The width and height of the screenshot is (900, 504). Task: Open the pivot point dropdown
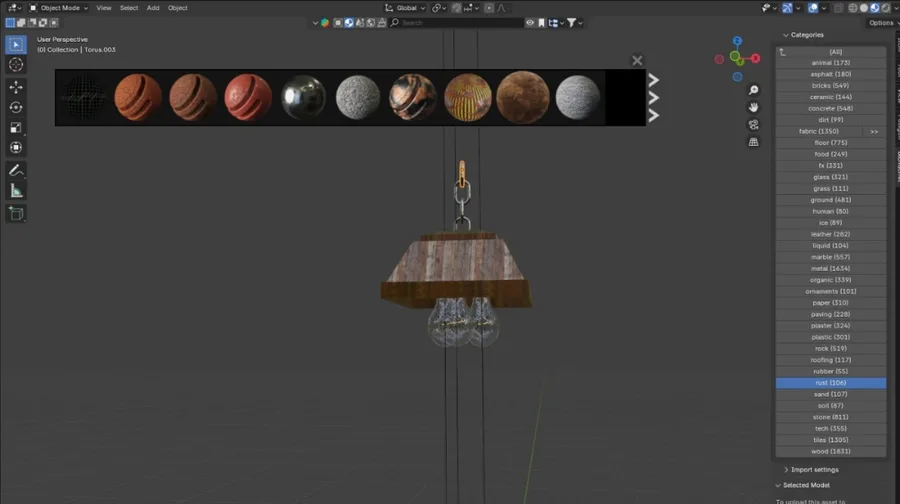point(439,8)
